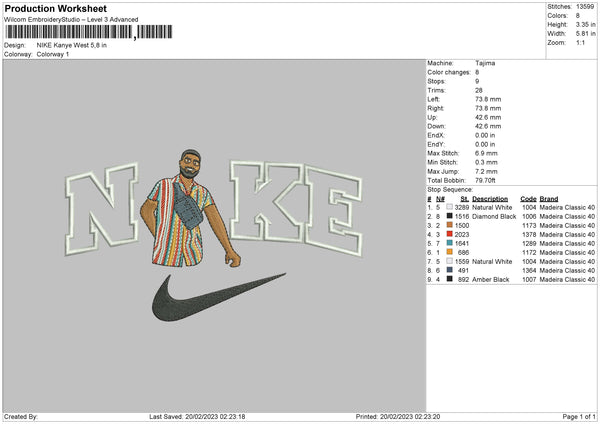Image resolution: width=600 pixels, height=424 pixels.
Task: Click the Height value "3.35 in"
Action: coord(585,24)
